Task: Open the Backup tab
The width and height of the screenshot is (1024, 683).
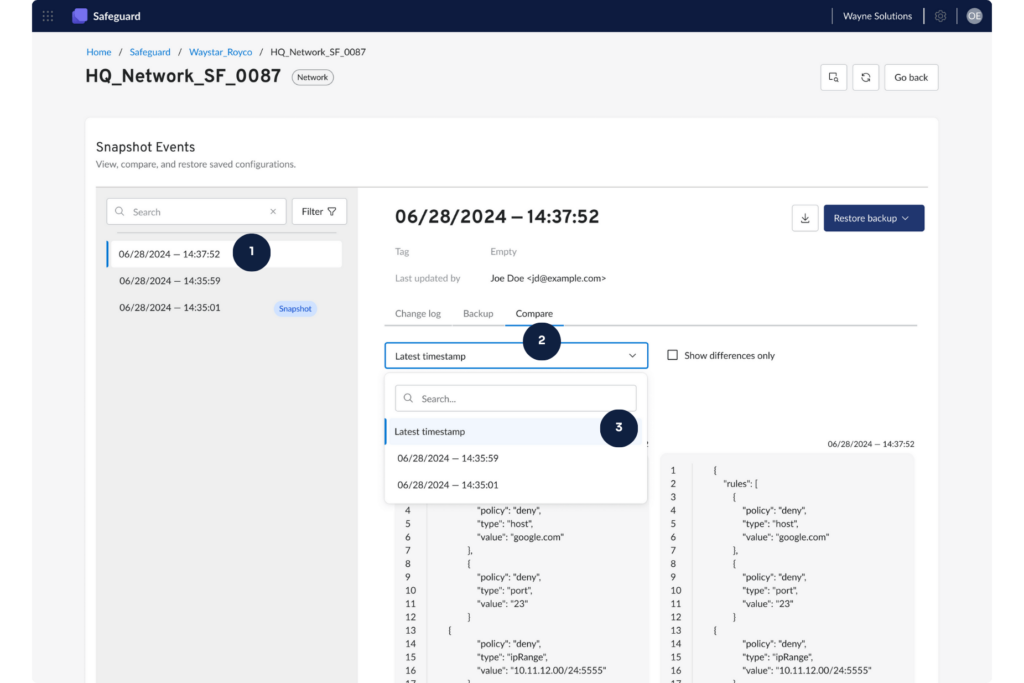Action: coord(478,313)
